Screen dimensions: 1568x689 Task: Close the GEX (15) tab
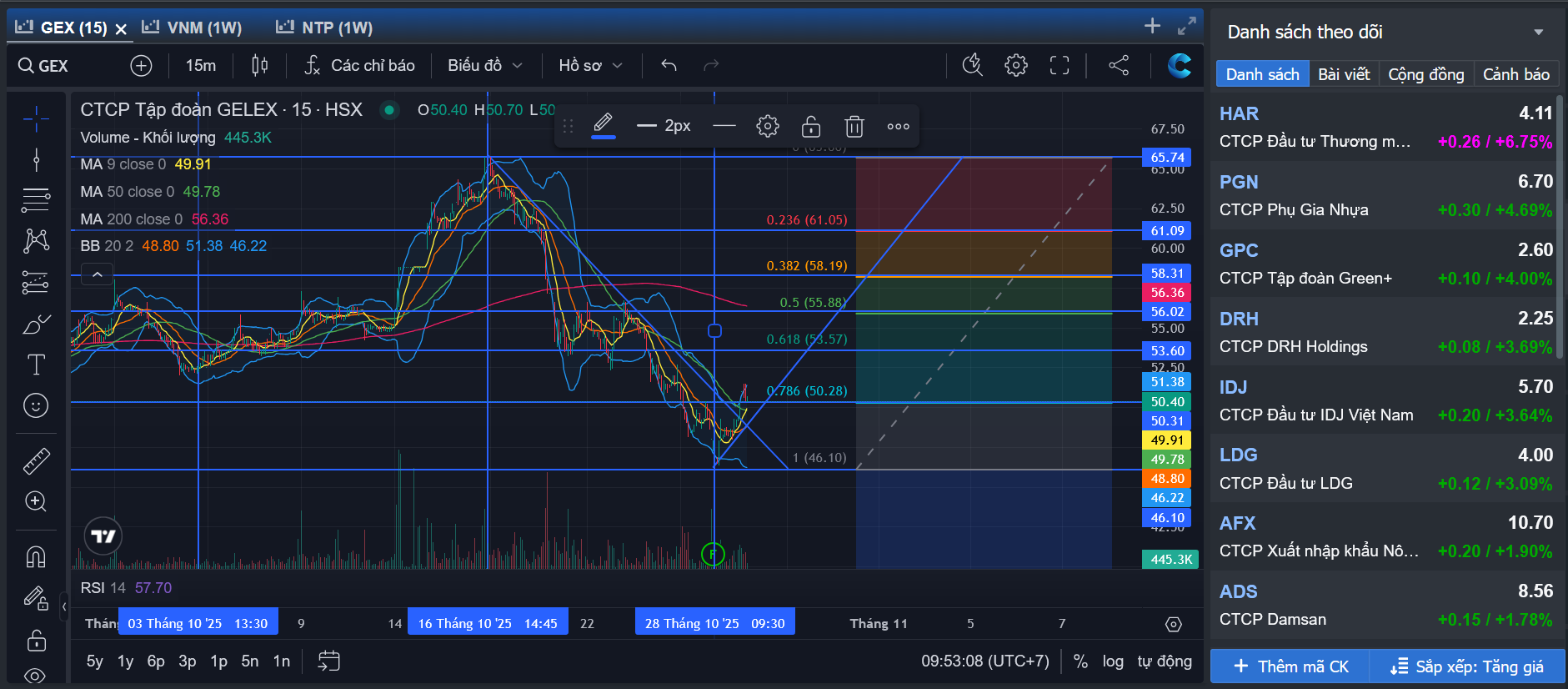pyautogui.click(x=121, y=29)
